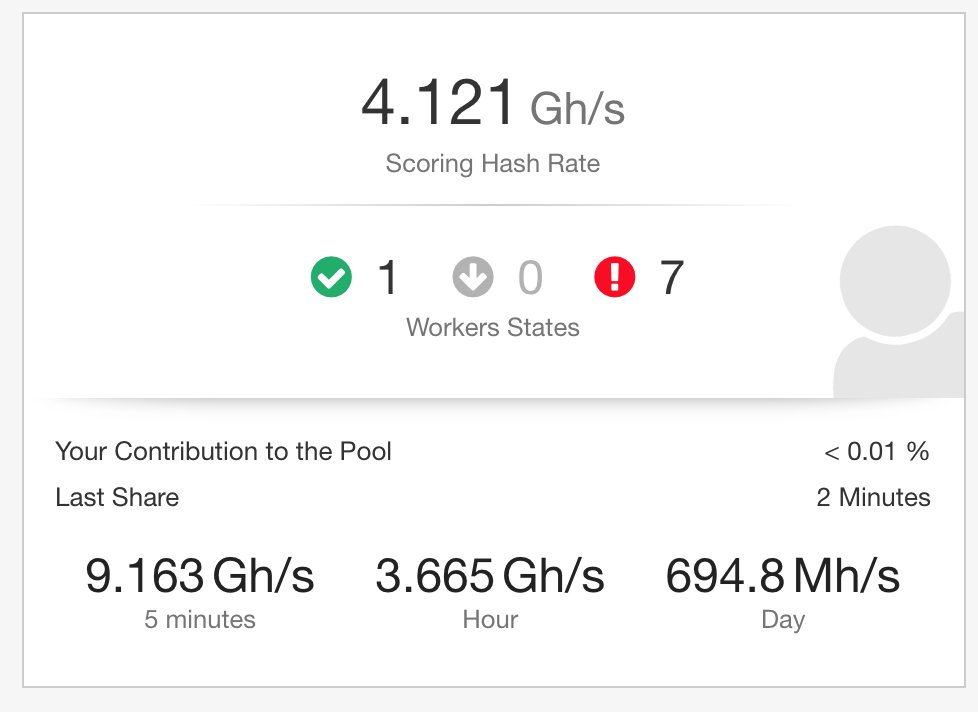Click the red exclamation workers alert icon
This screenshot has height=712, width=978.
click(614, 277)
